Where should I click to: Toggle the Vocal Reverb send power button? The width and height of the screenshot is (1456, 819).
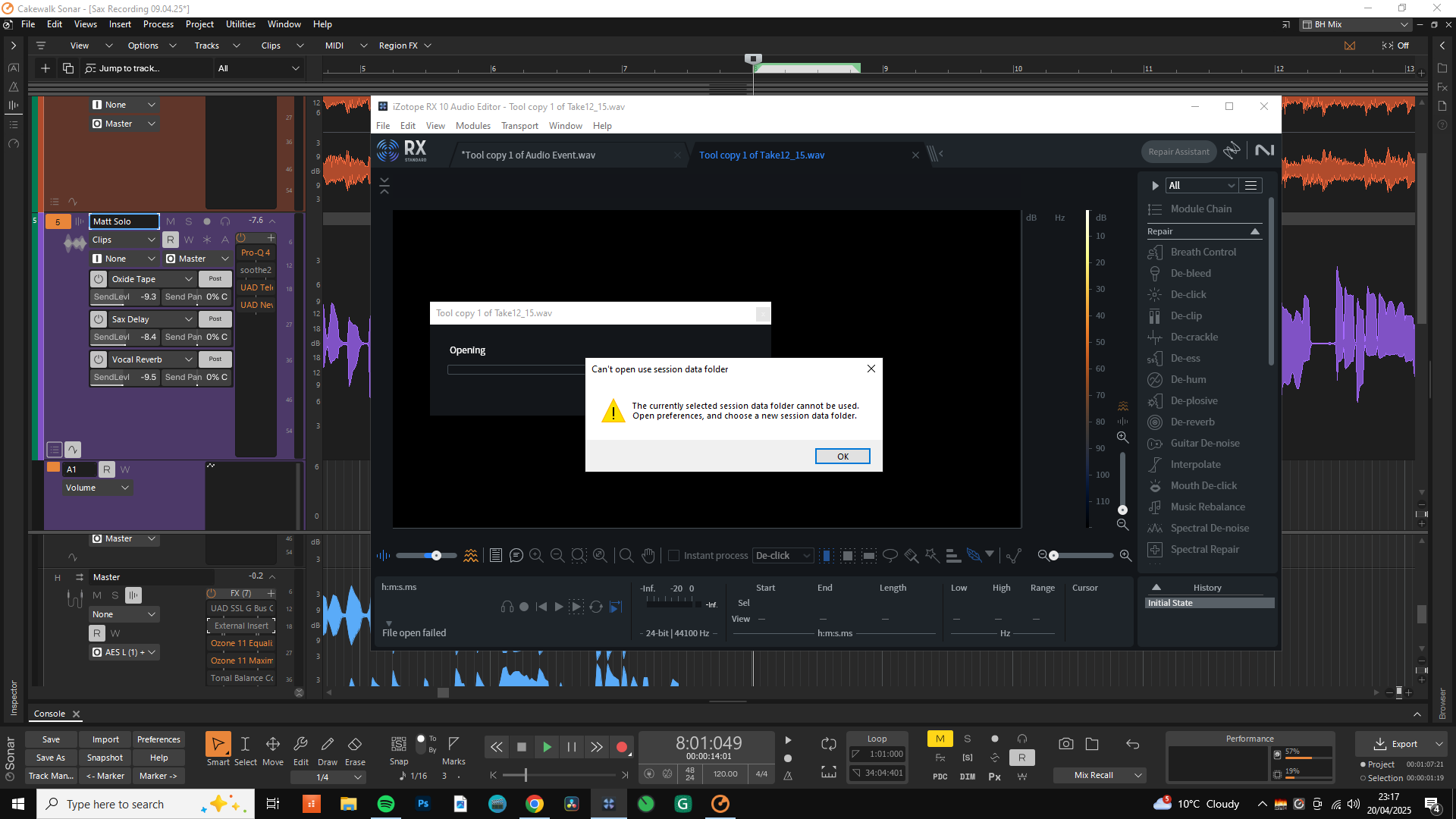(x=99, y=359)
